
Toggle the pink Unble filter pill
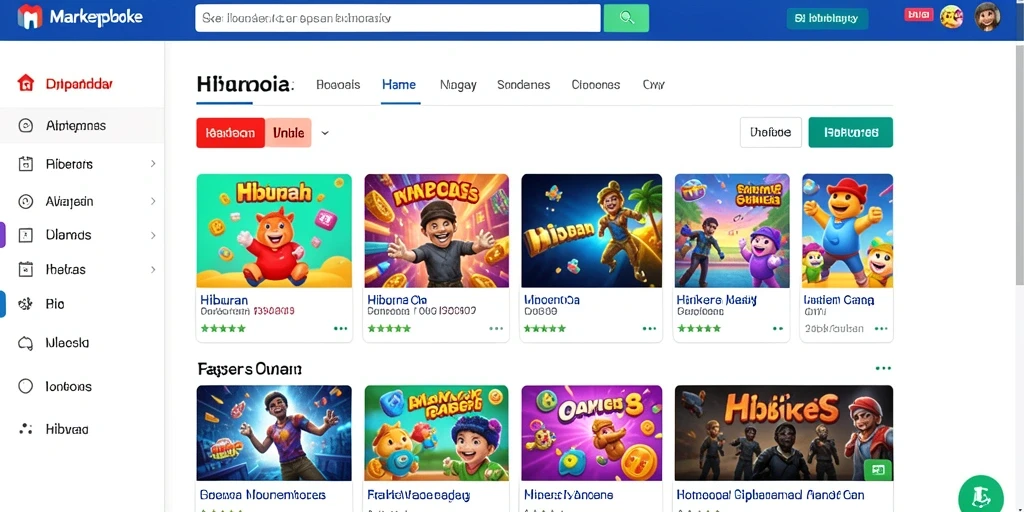tap(288, 133)
